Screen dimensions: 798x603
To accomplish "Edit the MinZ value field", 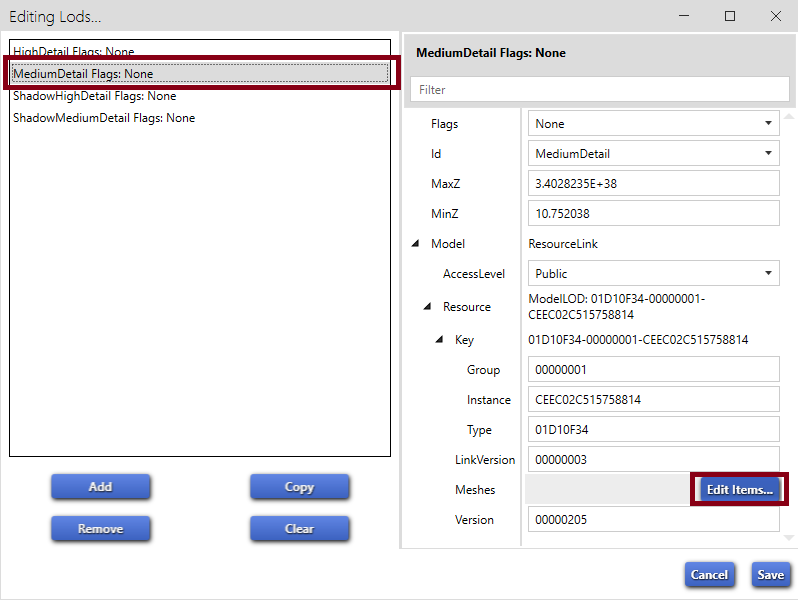I will pyautogui.click(x=653, y=214).
